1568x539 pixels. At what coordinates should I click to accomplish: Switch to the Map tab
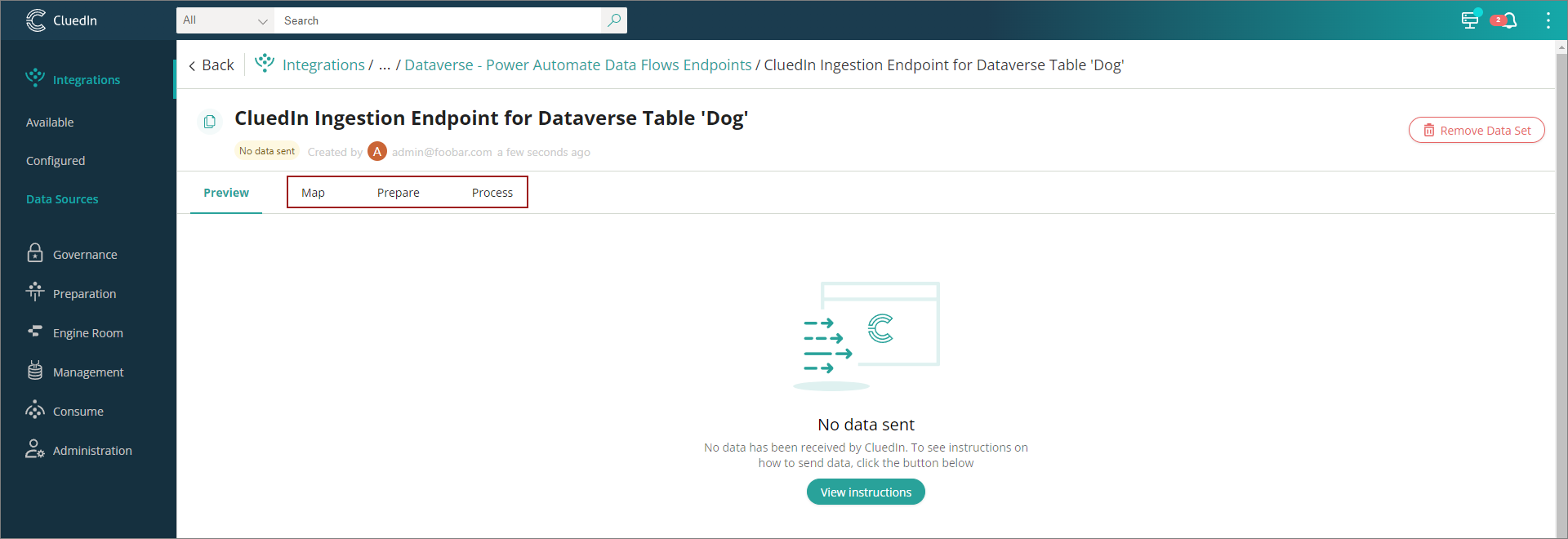coord(313,193)
